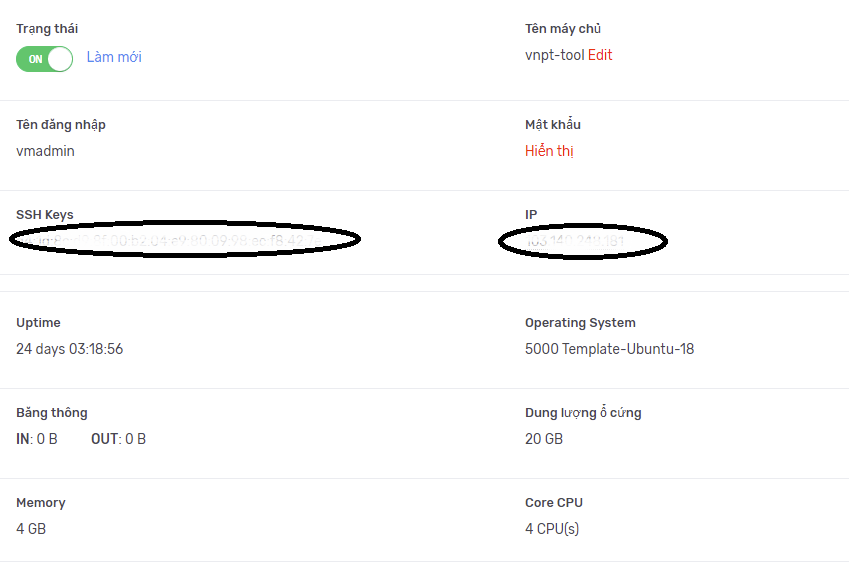This screenshot has height=572, width=849.
Task: Click the Tên đăng nhập label
Action: [x=61, y=125]
